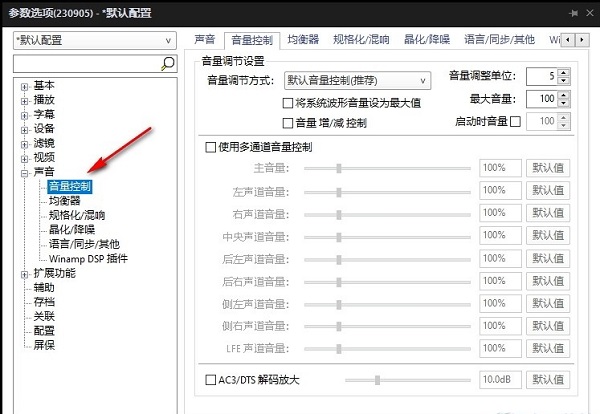The height and width of the screenshot is (414, 600).
Task: Pin the preferences window with pin icon
Action: (573, 13)
